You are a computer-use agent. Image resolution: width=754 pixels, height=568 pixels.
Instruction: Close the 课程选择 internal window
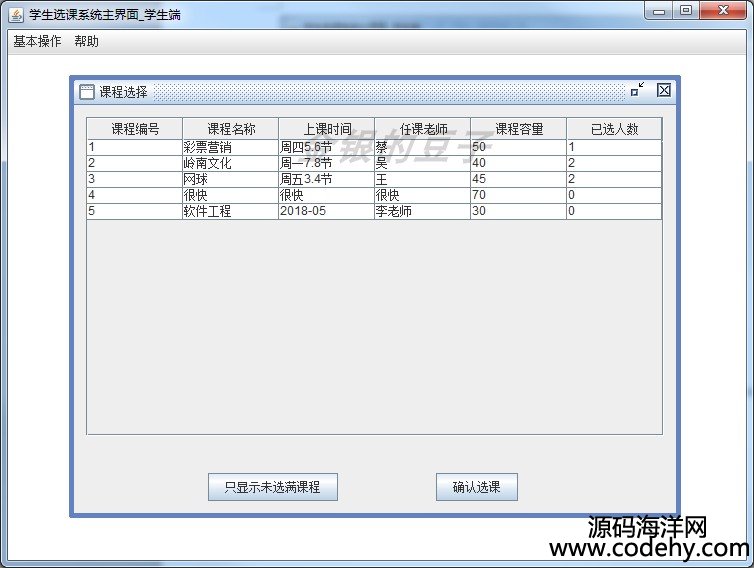pos(663,91)
